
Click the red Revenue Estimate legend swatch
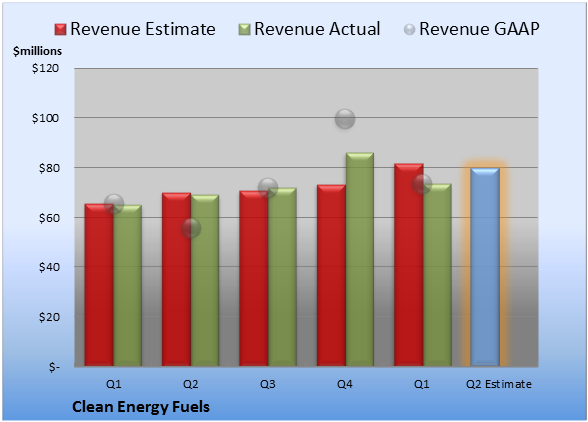pos(60,29)
